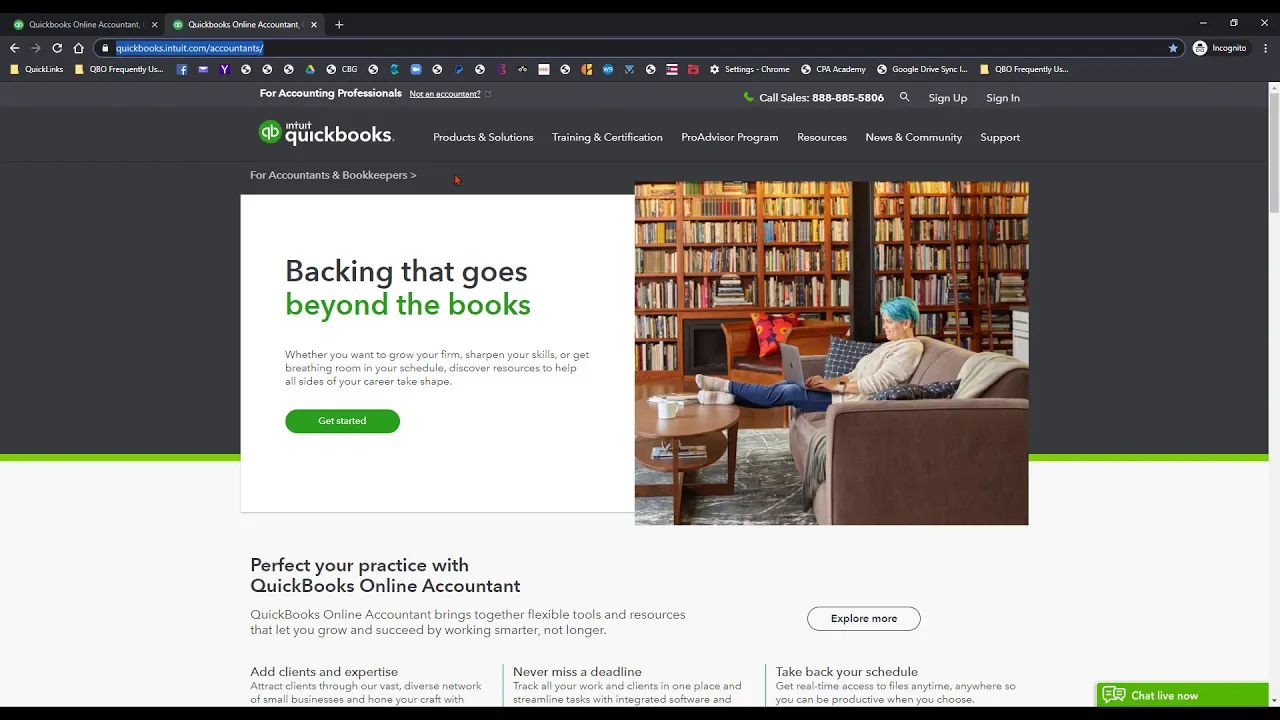Image resolution: width=1280 pixels, height=720 pixels.
Task: Click the For Accounting Professionals label
Action: pyautogui.click(x=331, y=93)
